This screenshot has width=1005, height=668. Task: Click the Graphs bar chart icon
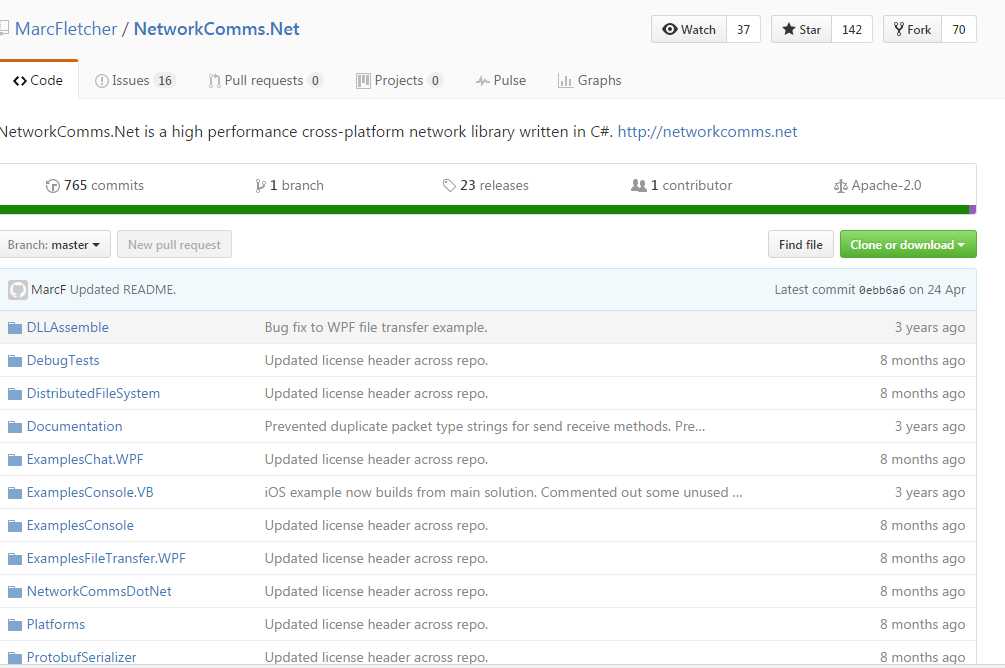coord(565,81)
